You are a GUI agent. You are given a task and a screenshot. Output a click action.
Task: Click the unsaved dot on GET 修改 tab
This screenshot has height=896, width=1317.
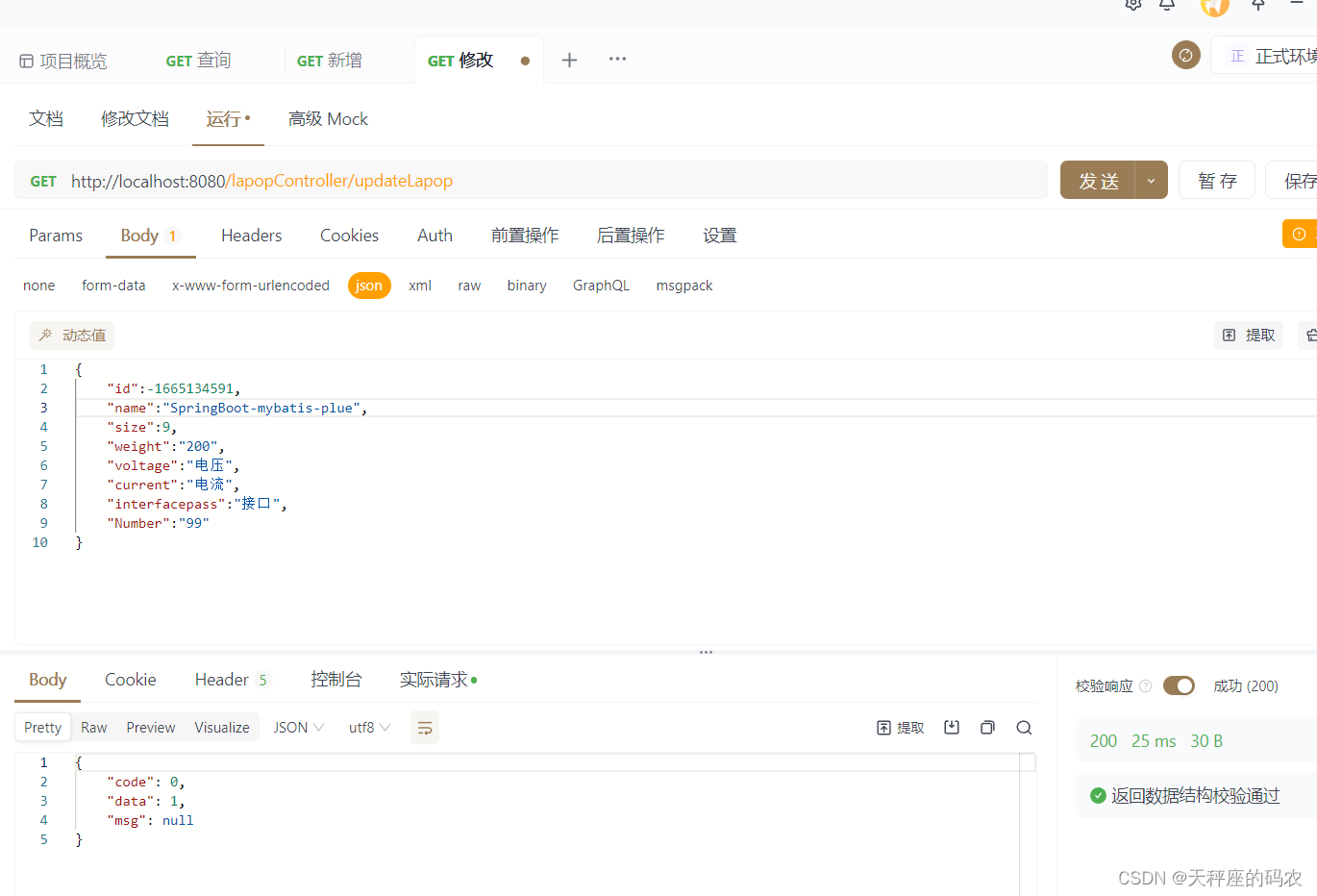525,61
